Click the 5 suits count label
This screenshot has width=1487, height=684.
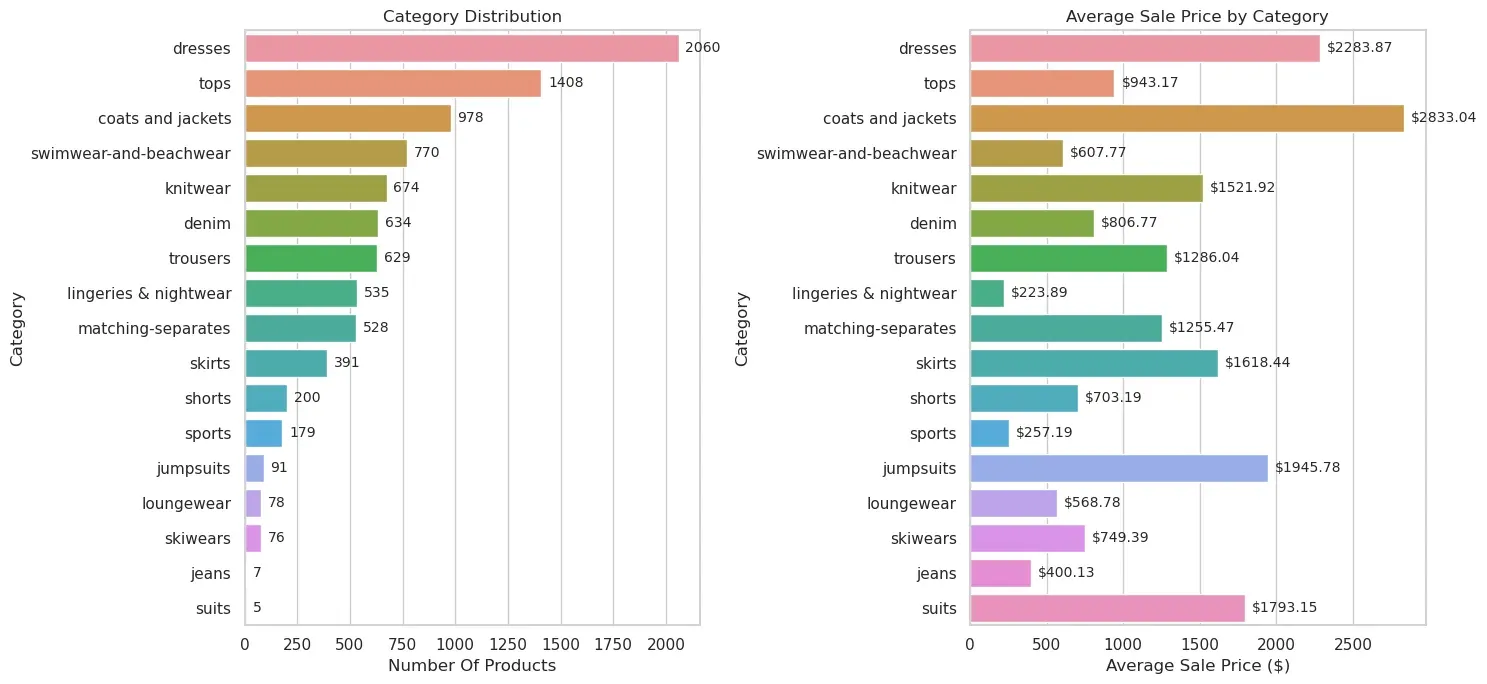click(x=257, y=608)
